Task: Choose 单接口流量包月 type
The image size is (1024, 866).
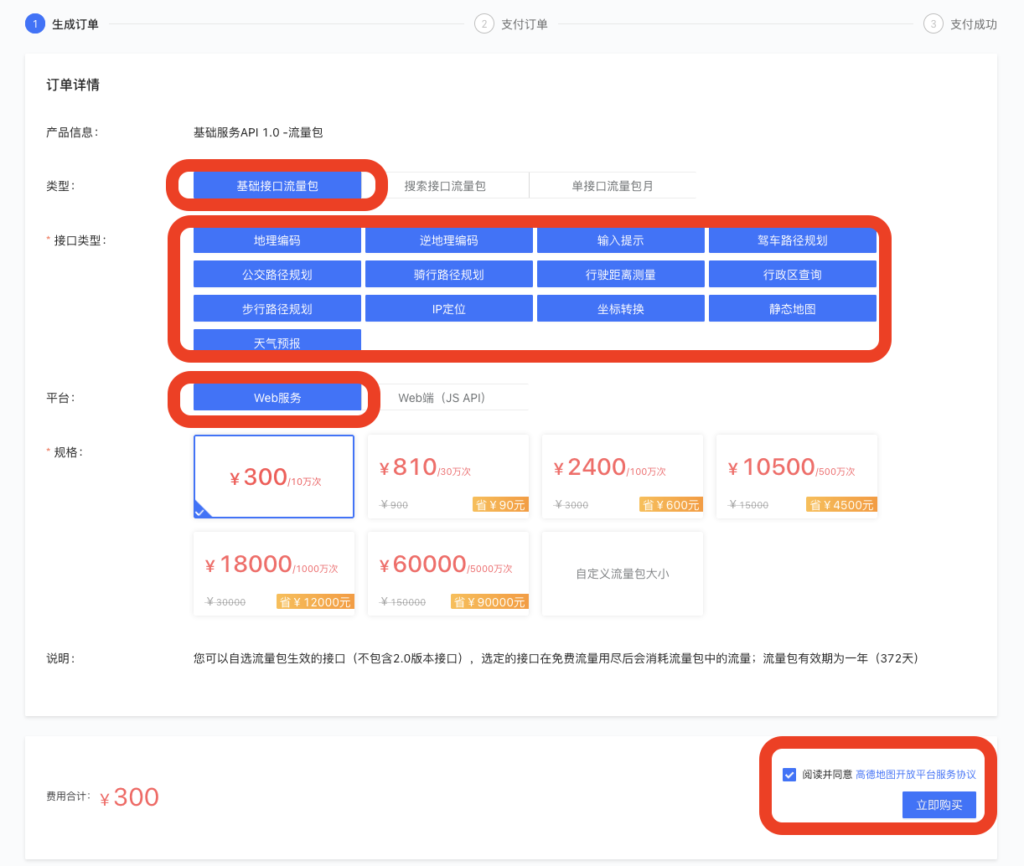Action: click(612, 186)
